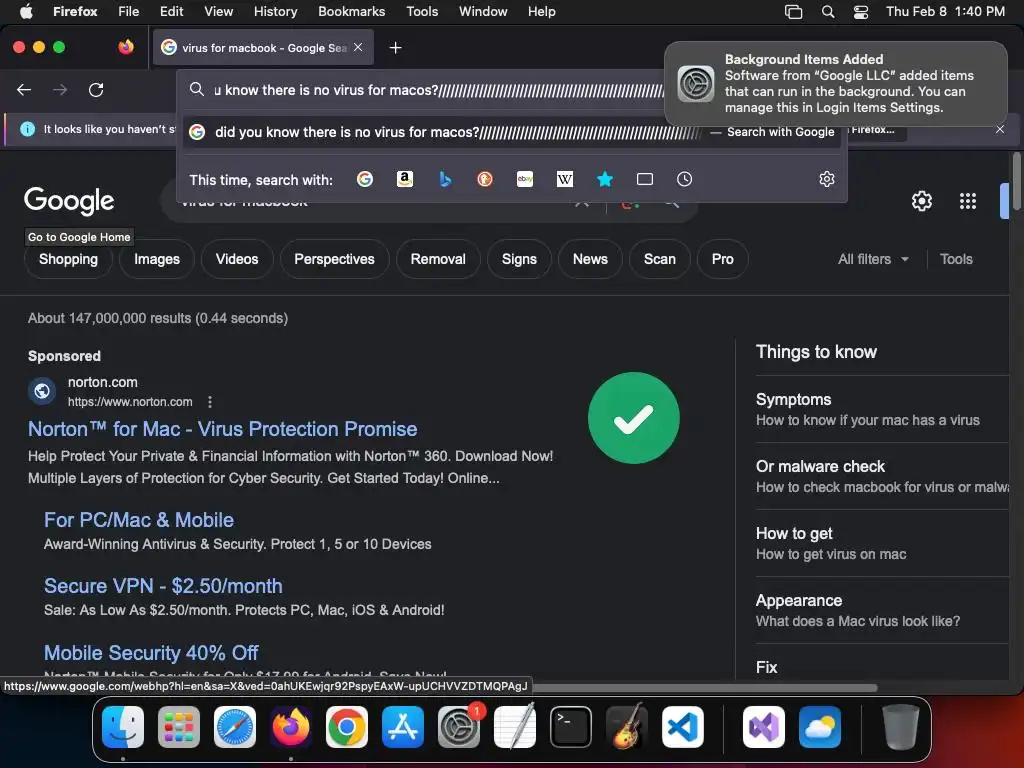Open Launchpad from the Dock
The height and width of the screenshot is (768, 1024).
179,728
